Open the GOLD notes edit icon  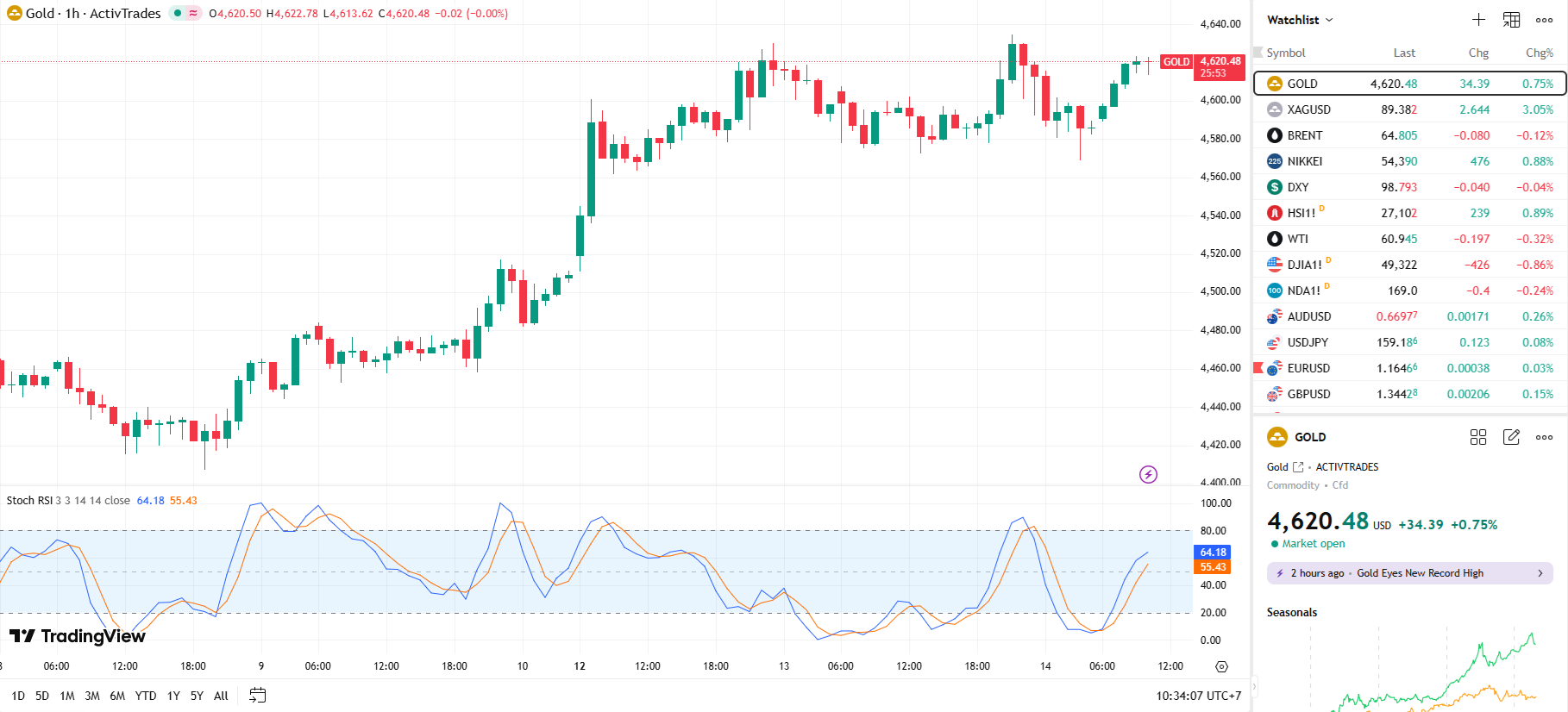(1511, 437)
